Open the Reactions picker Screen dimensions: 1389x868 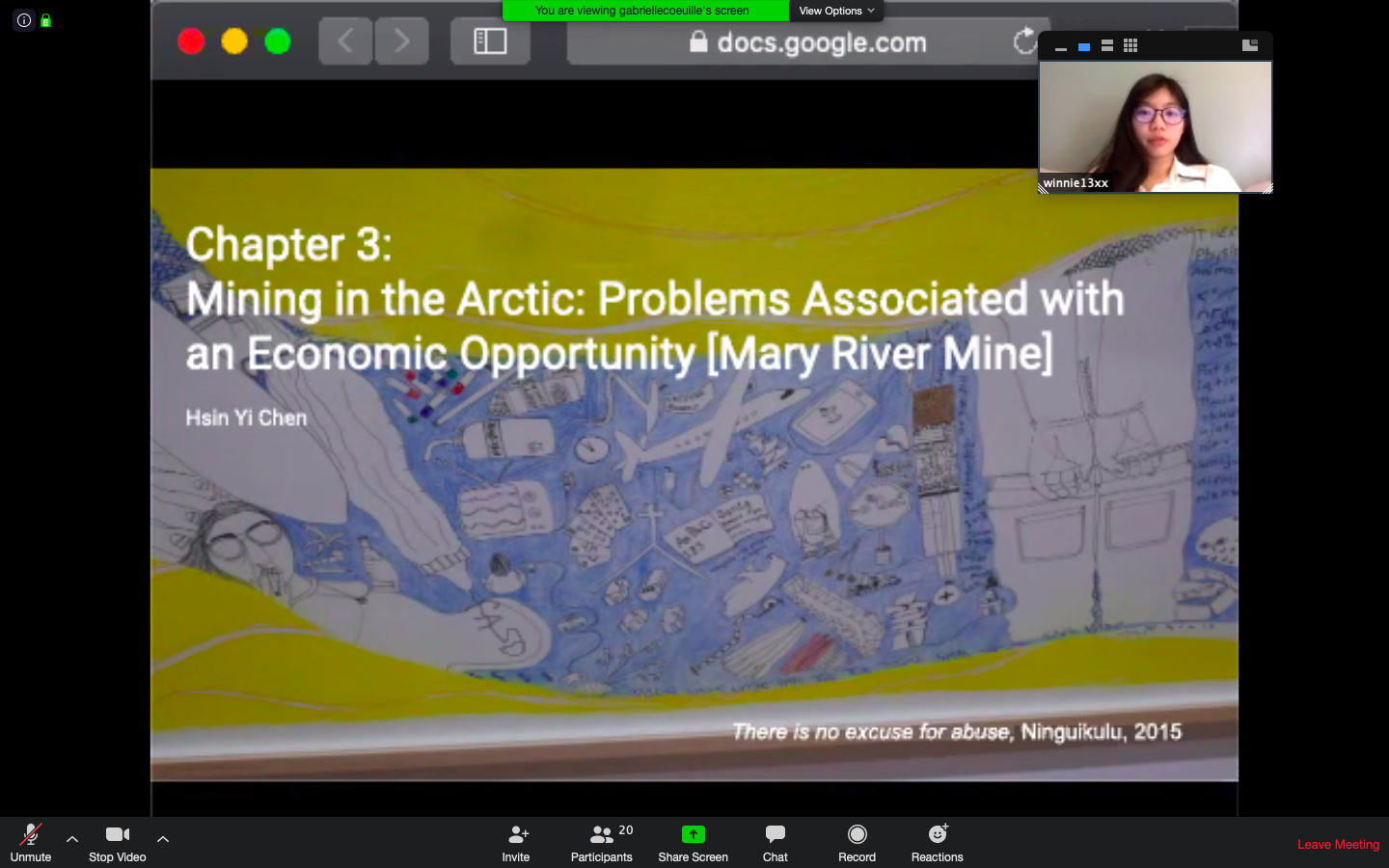click(938, 843)
